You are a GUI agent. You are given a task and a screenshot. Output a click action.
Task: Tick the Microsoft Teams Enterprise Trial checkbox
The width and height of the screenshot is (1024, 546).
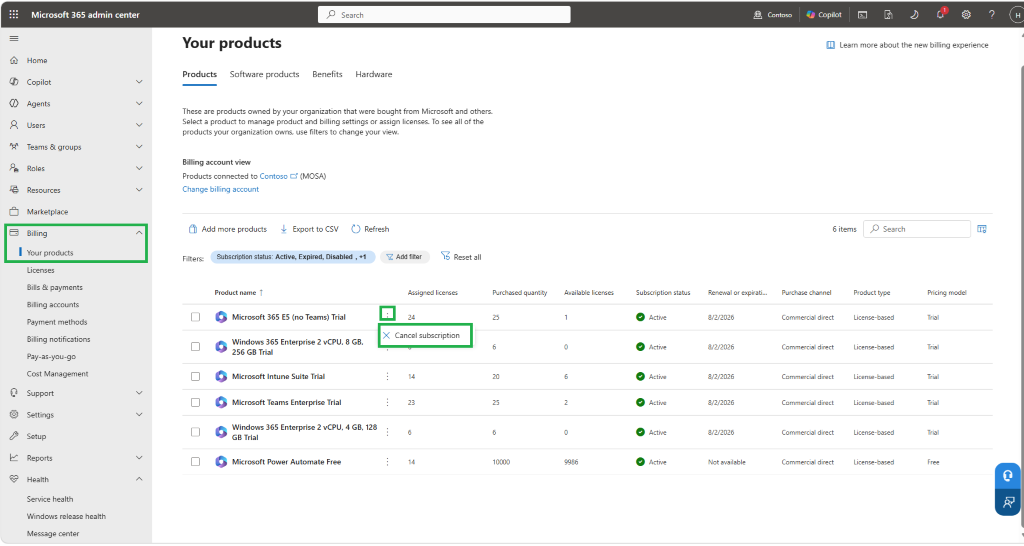point(195,402)
